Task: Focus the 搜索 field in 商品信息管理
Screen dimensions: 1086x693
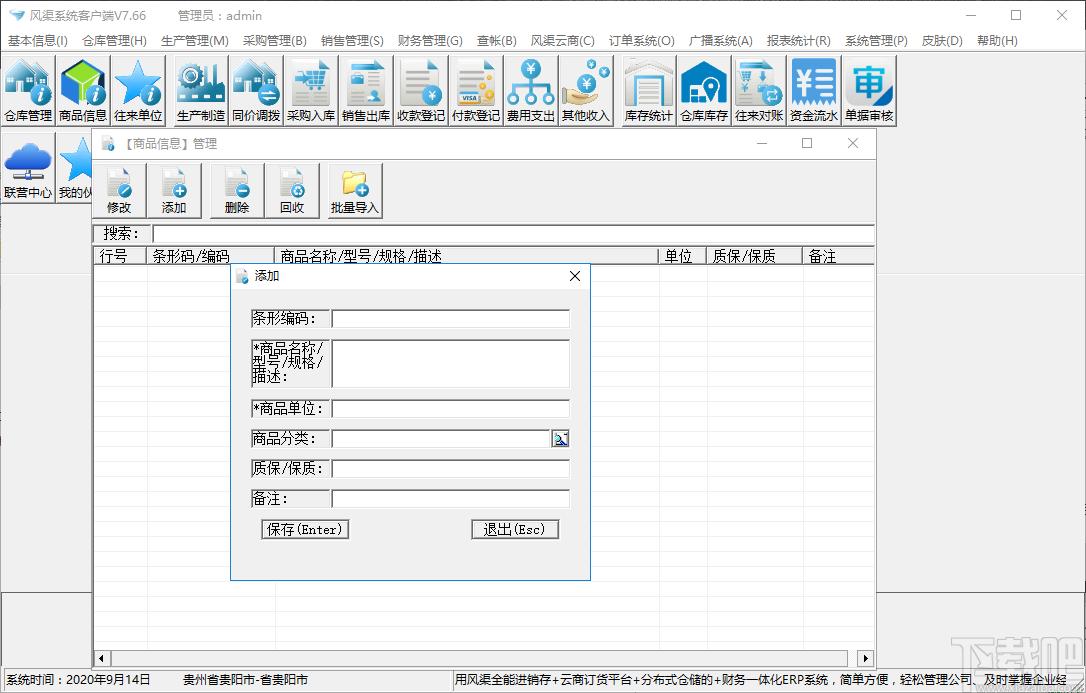Action: click(x=513, y=234)
